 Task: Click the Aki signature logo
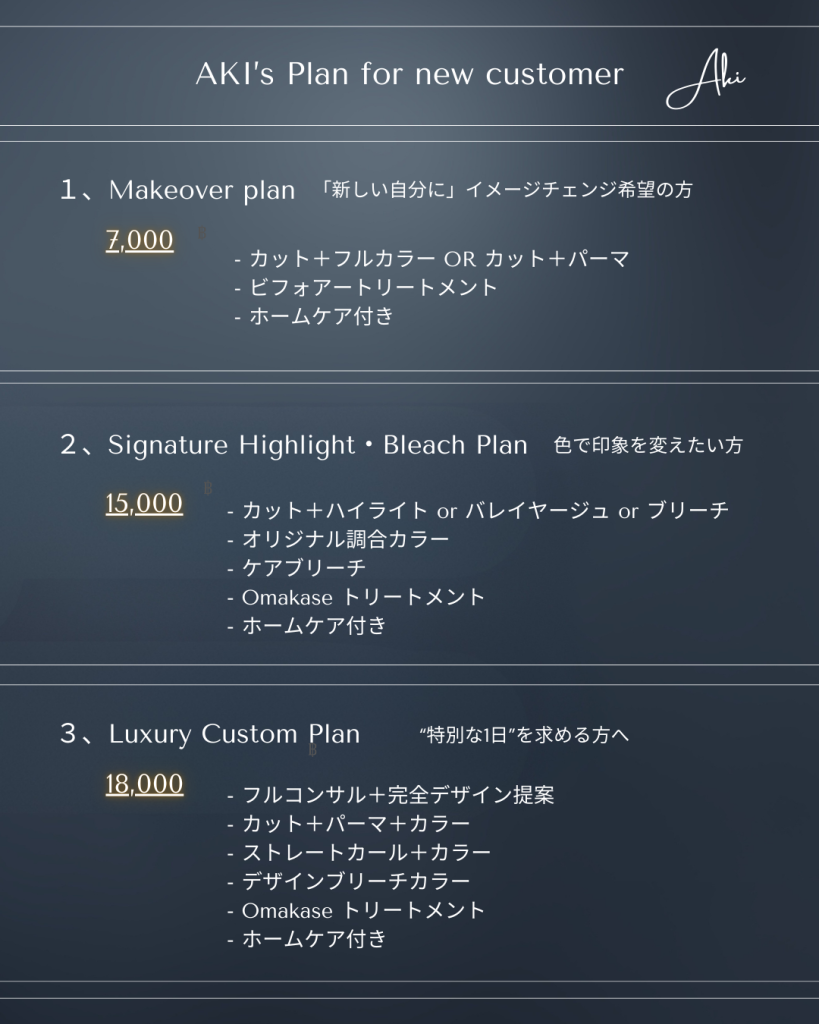pyautogui.click(x=705, y=80)
